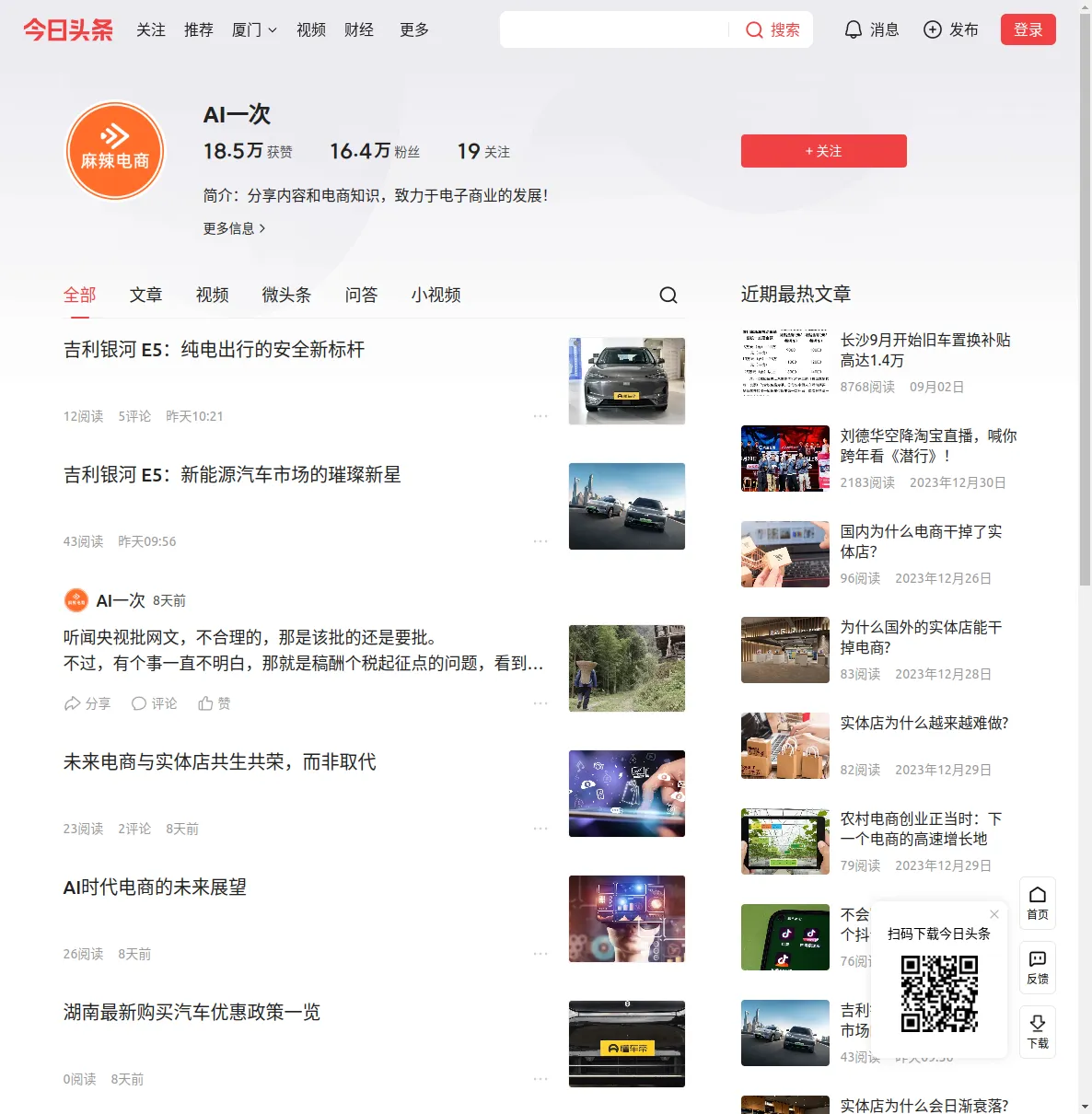
Task: Open hot article 长沙9月开始旧车置换补贴
Action: point(925,350)
